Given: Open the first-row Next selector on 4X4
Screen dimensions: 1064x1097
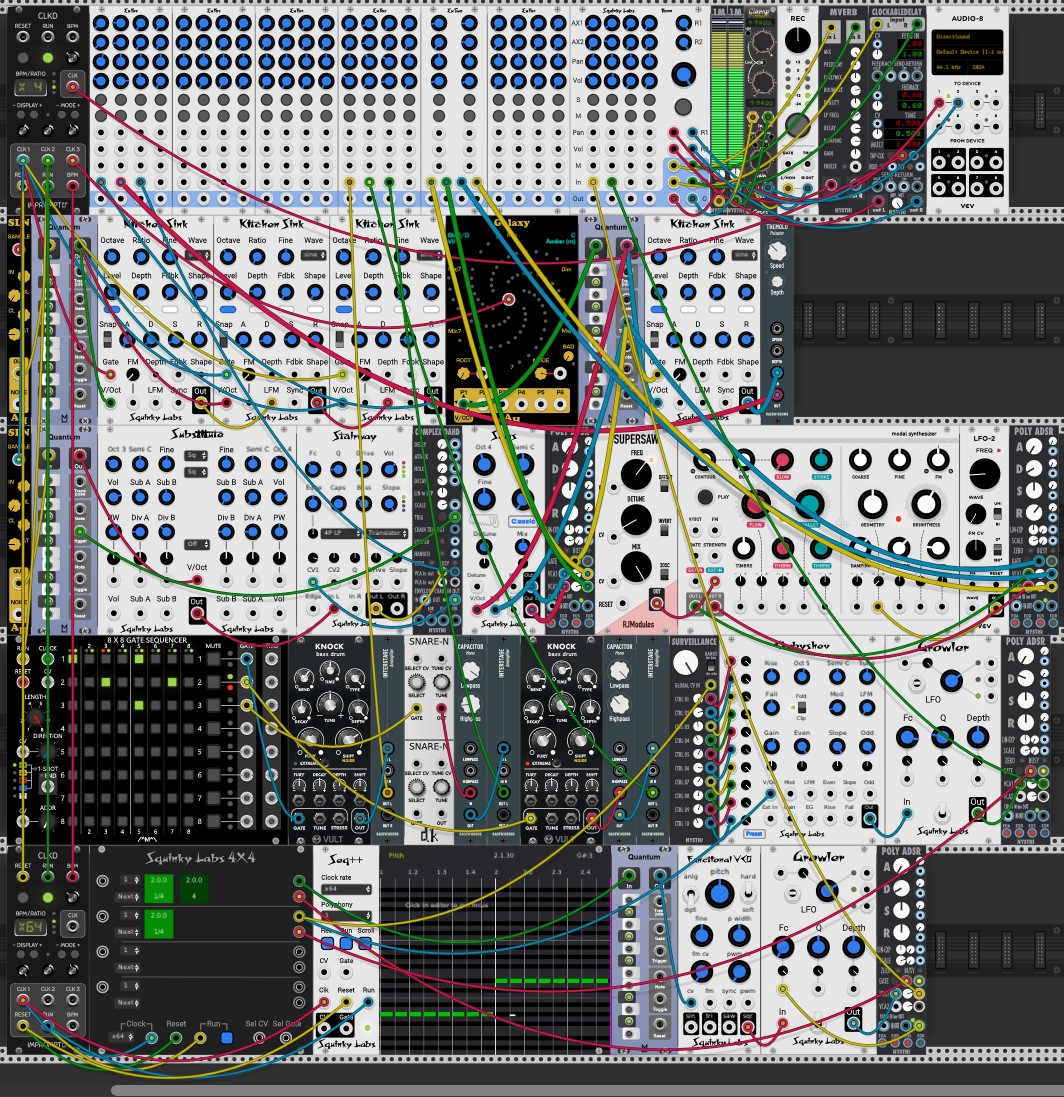Looking at the screenshot, I should (129, 896).
